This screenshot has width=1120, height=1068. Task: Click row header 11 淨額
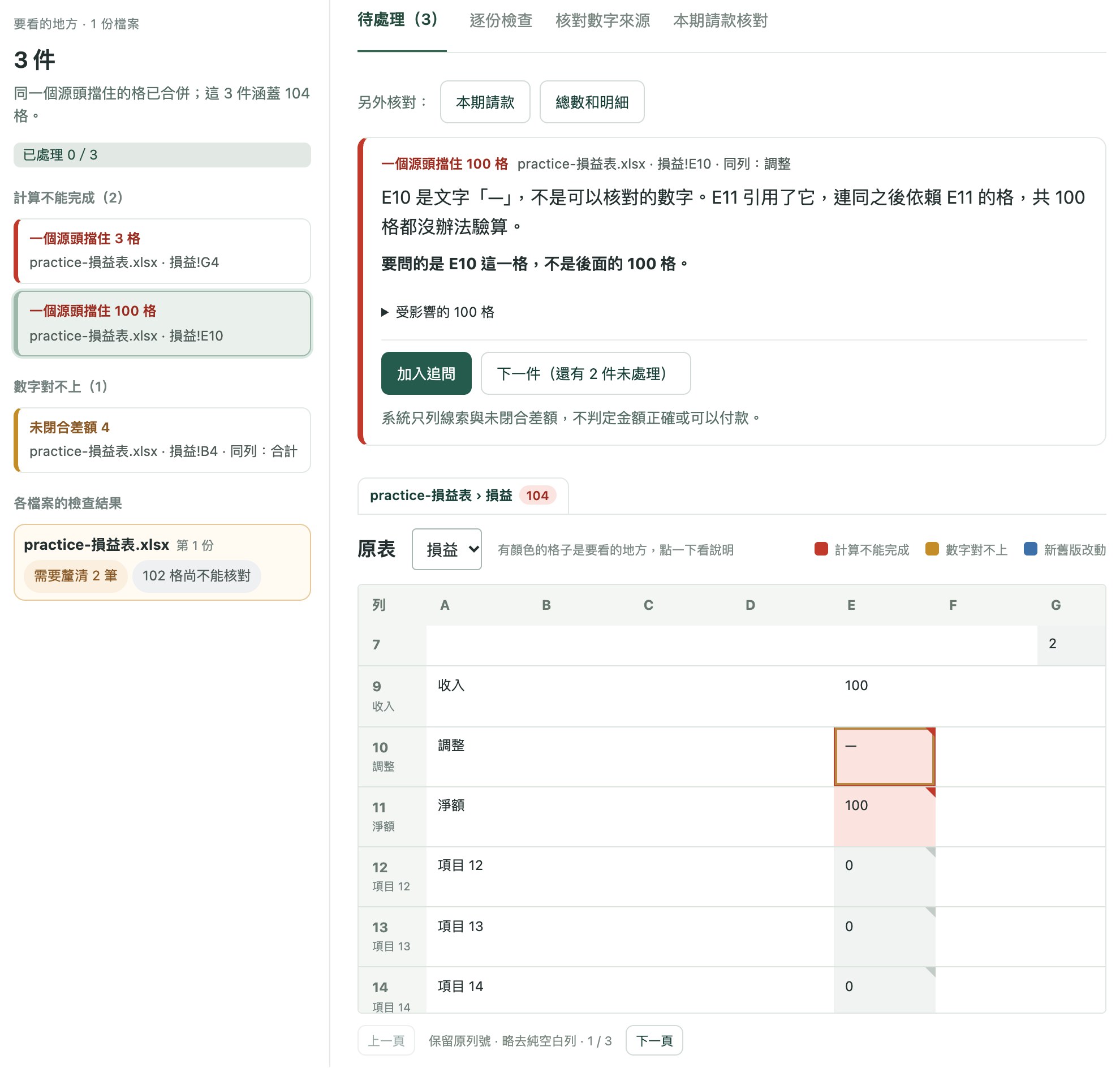click(393, 817)
